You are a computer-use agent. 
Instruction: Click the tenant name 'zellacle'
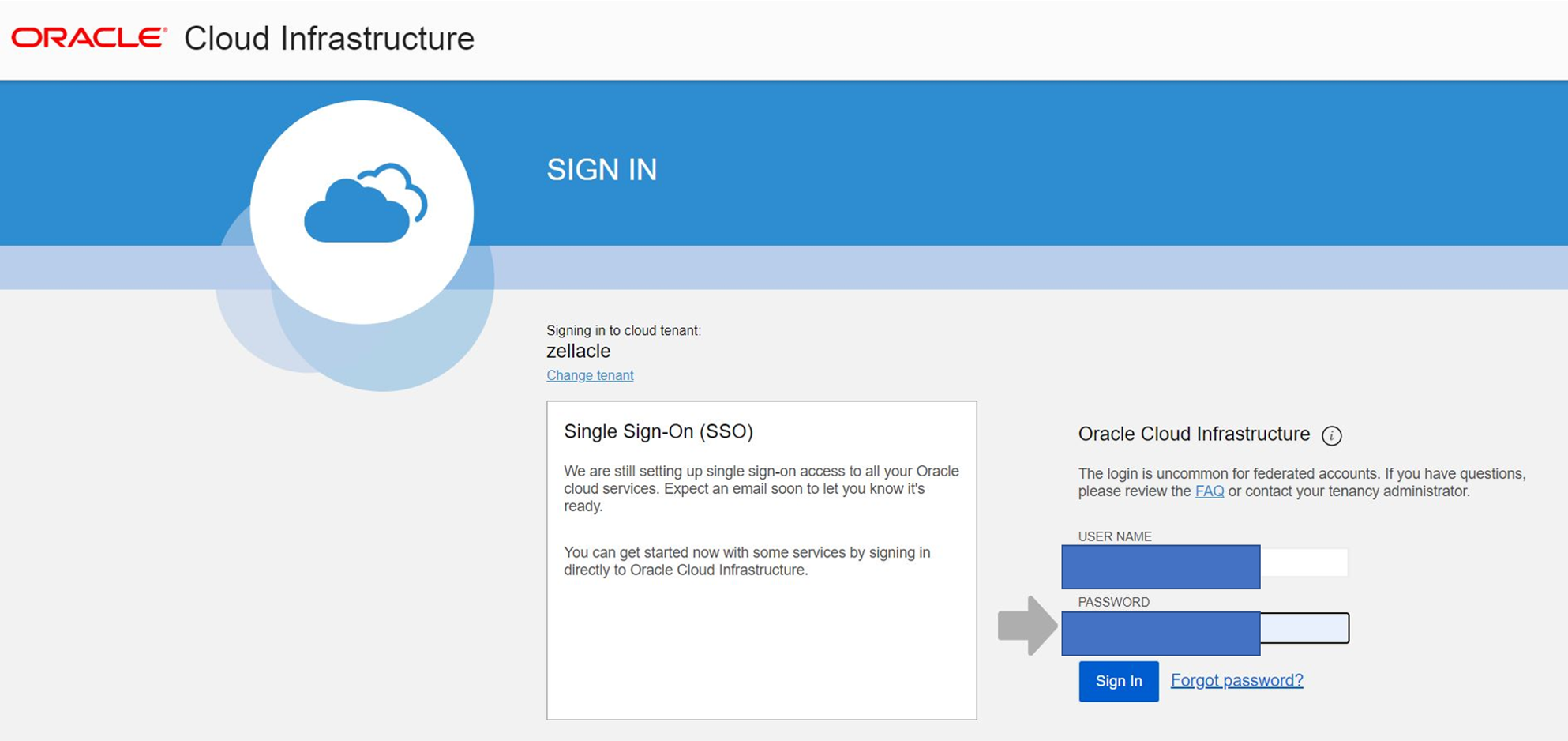[579, 351]
